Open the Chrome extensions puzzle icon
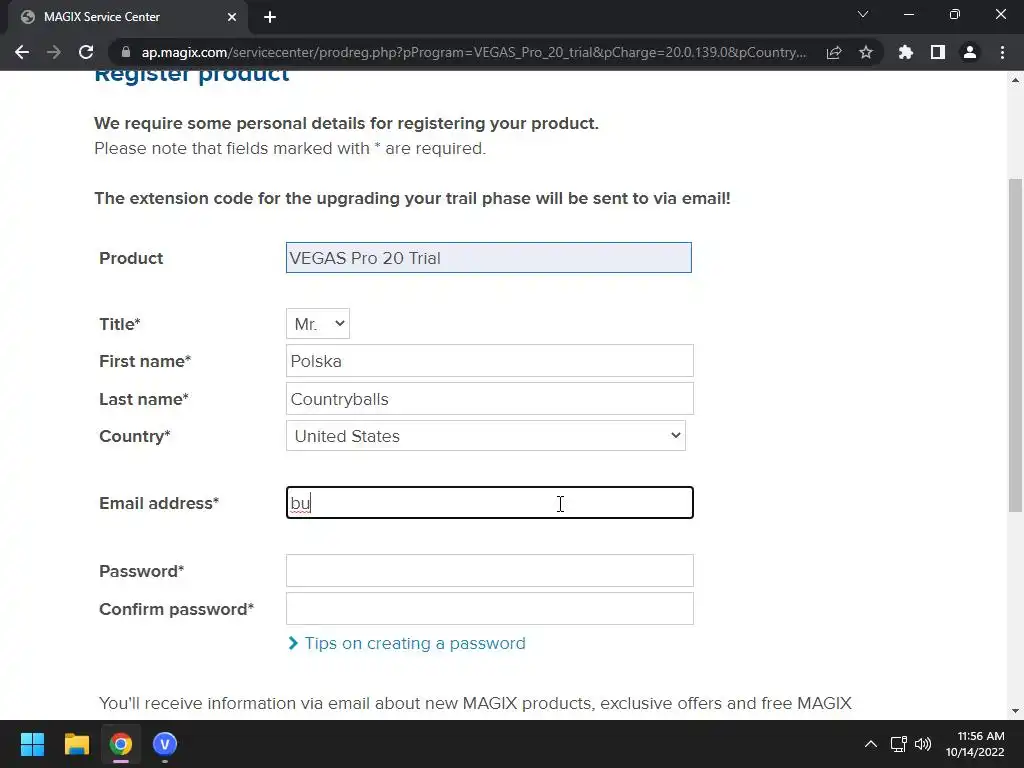This screenshot has width=1024, height=768. pyautogui.click(x=905, y=52)
